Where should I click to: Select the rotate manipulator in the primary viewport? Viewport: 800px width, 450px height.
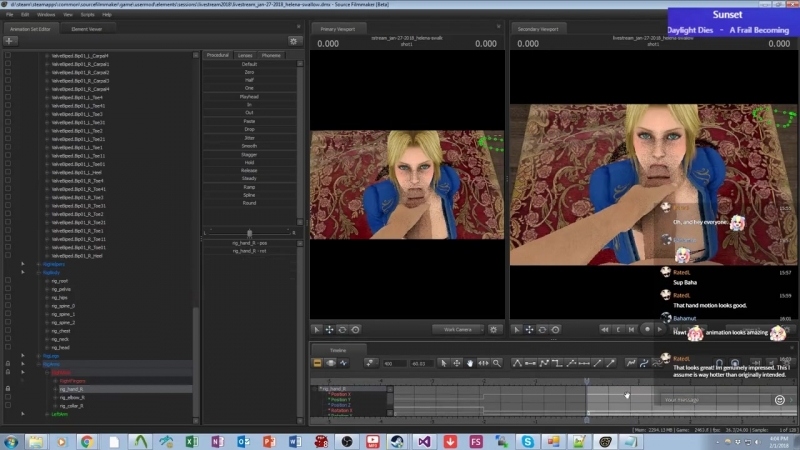(343, 329)
